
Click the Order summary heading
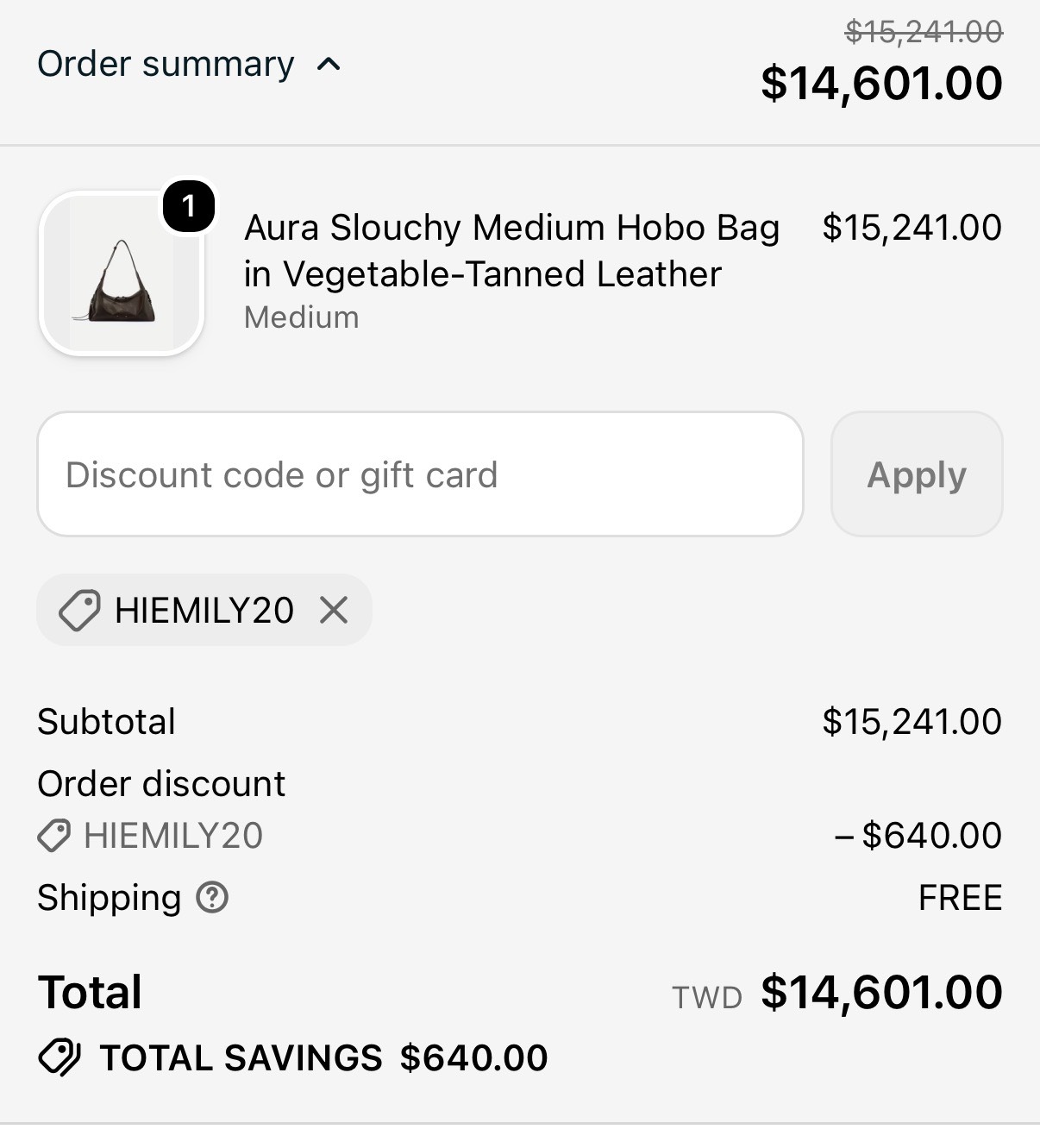click(166, 65)
